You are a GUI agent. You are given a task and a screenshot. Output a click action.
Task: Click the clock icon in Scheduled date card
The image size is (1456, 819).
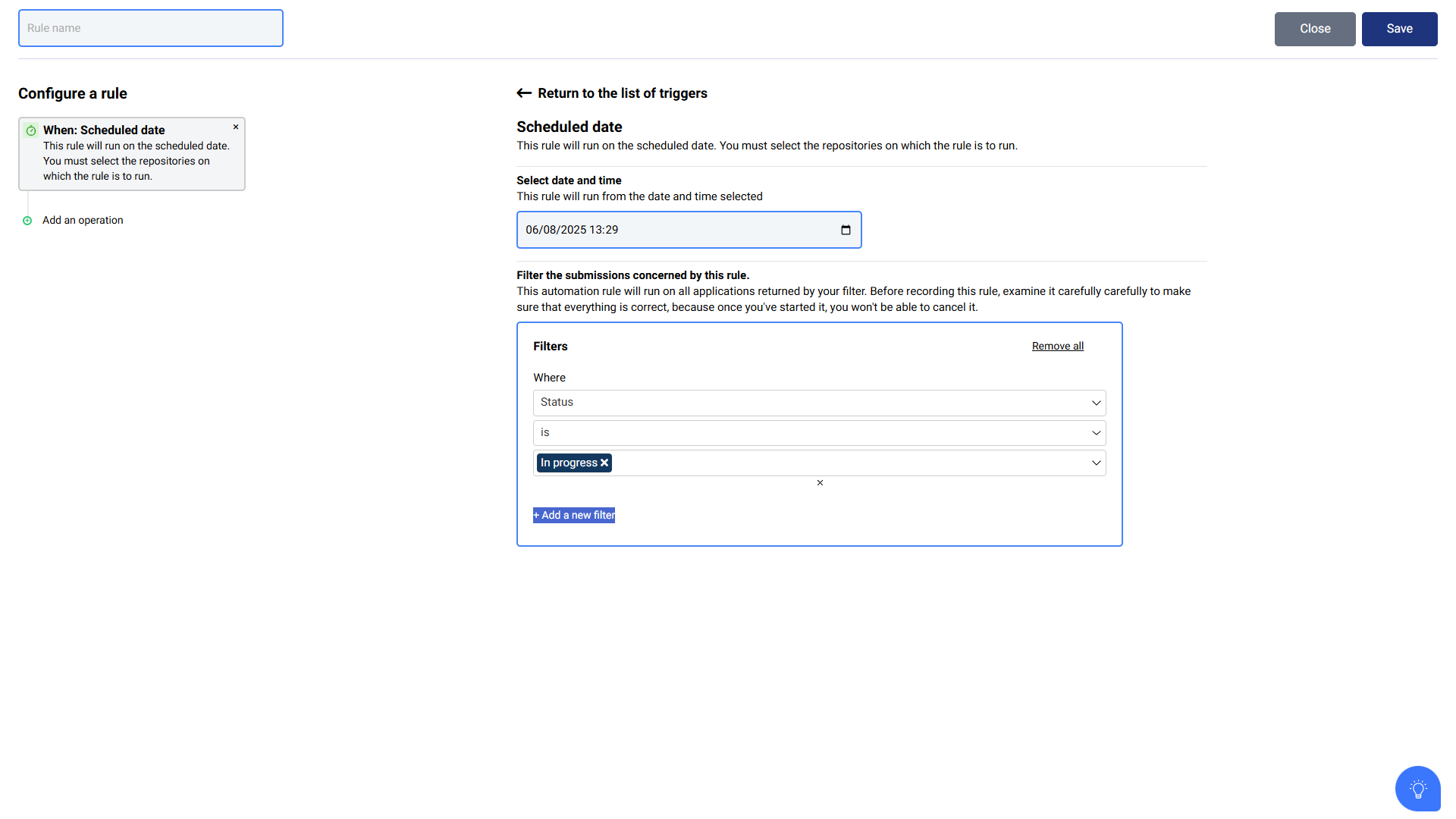31,130
